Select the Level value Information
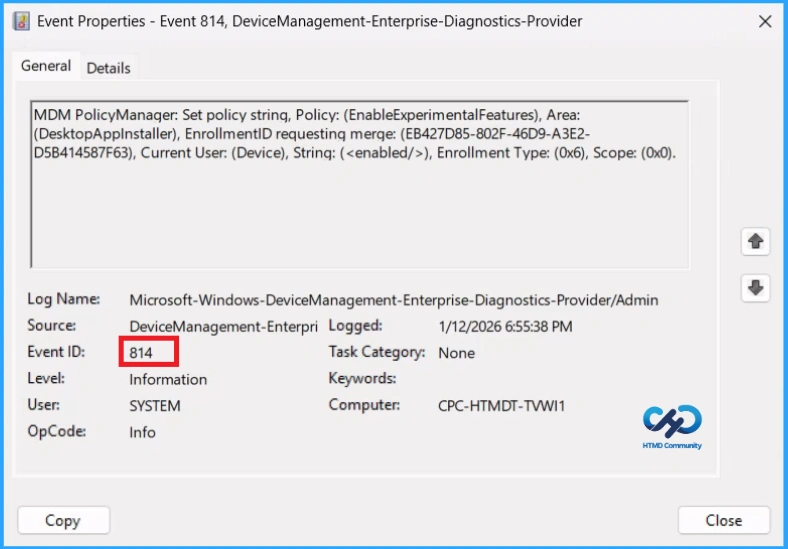 click(x=168, y=380)
